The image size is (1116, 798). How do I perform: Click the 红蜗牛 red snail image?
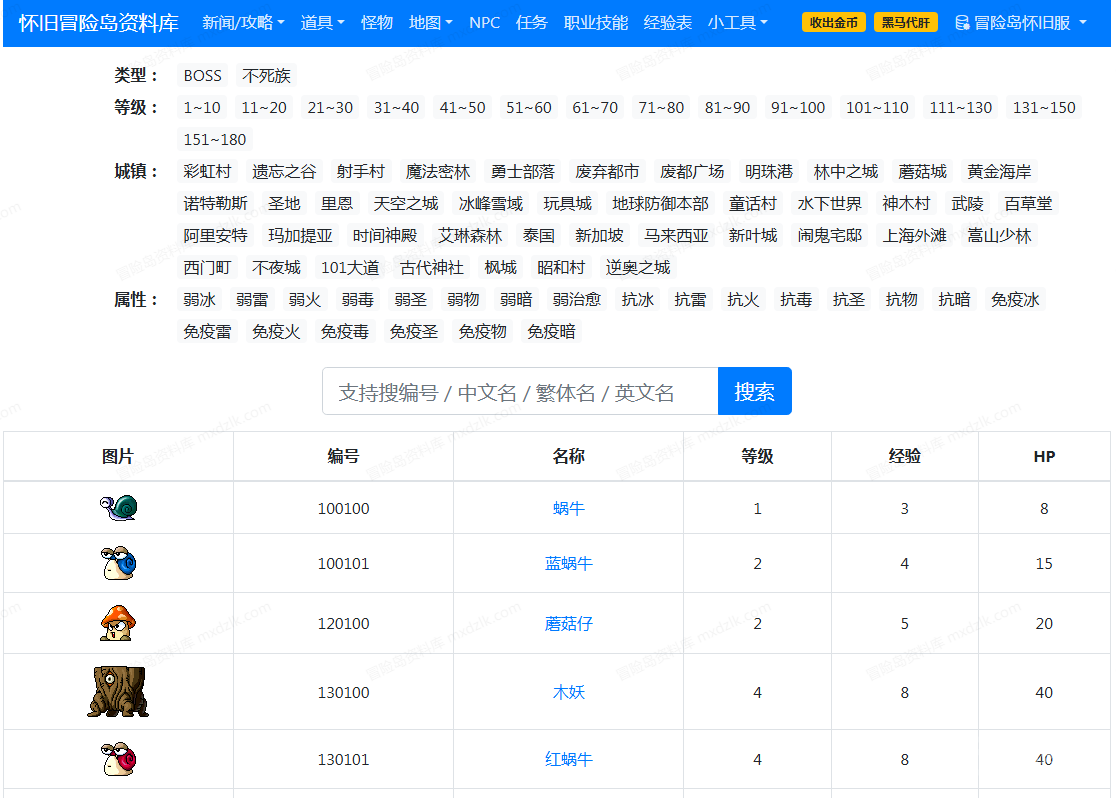[x=118, y=759]
